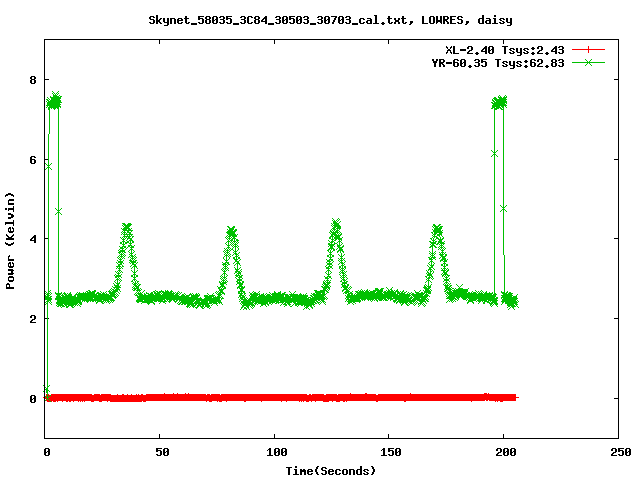Click the 8 tick label on y-axis

click(x=33, y=80)
